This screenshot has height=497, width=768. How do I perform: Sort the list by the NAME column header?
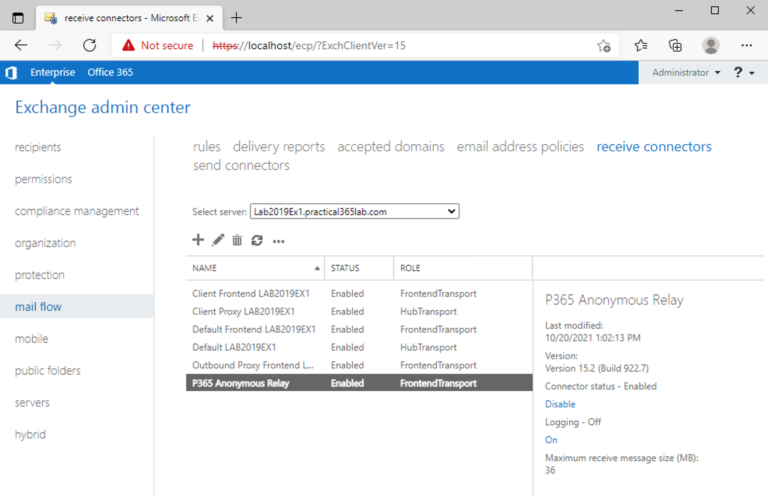[255, 268]
